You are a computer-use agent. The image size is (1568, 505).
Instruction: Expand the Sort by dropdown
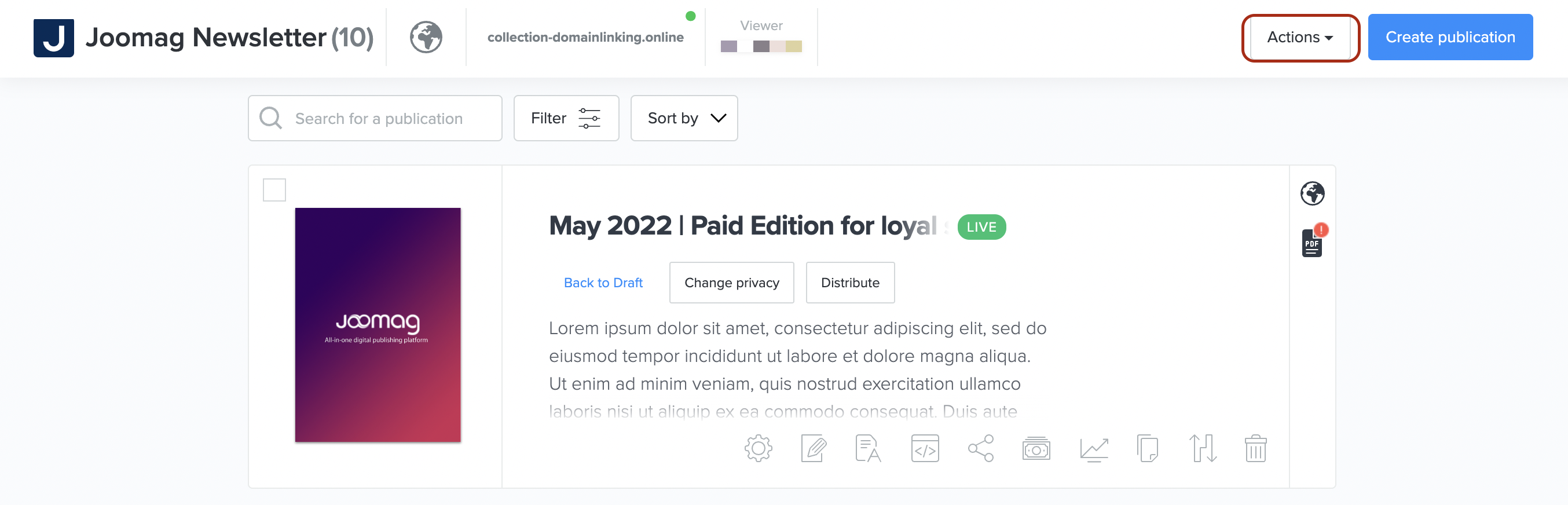point(684,118)
